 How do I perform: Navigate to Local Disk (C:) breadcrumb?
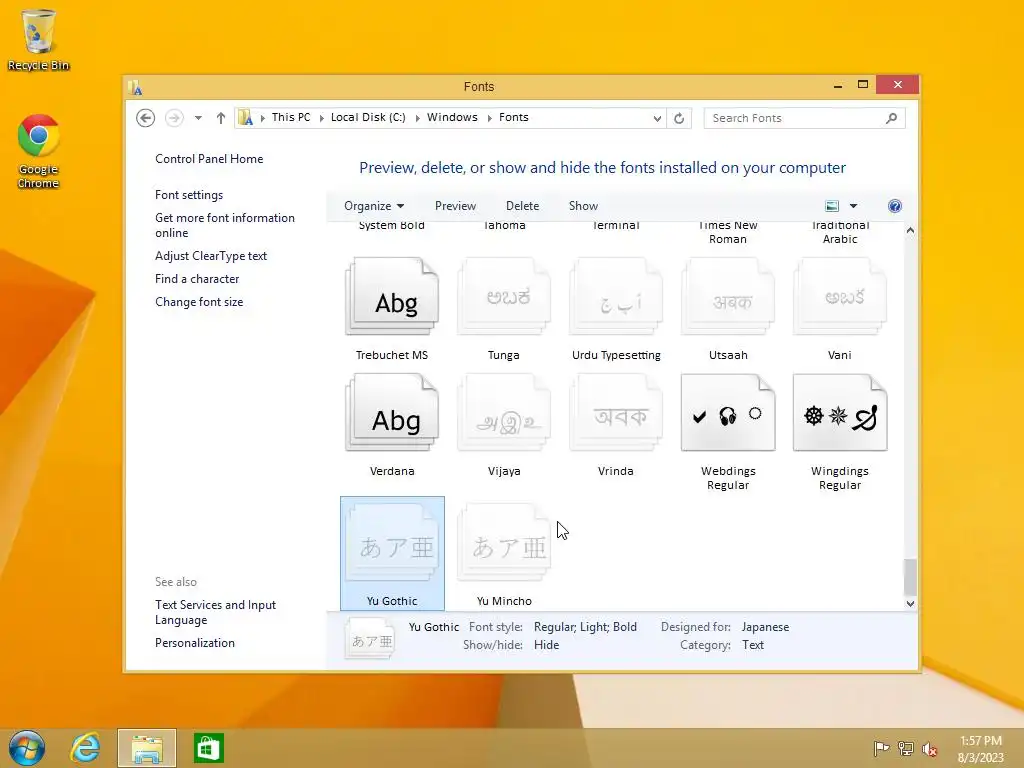(x=368, y=118)
